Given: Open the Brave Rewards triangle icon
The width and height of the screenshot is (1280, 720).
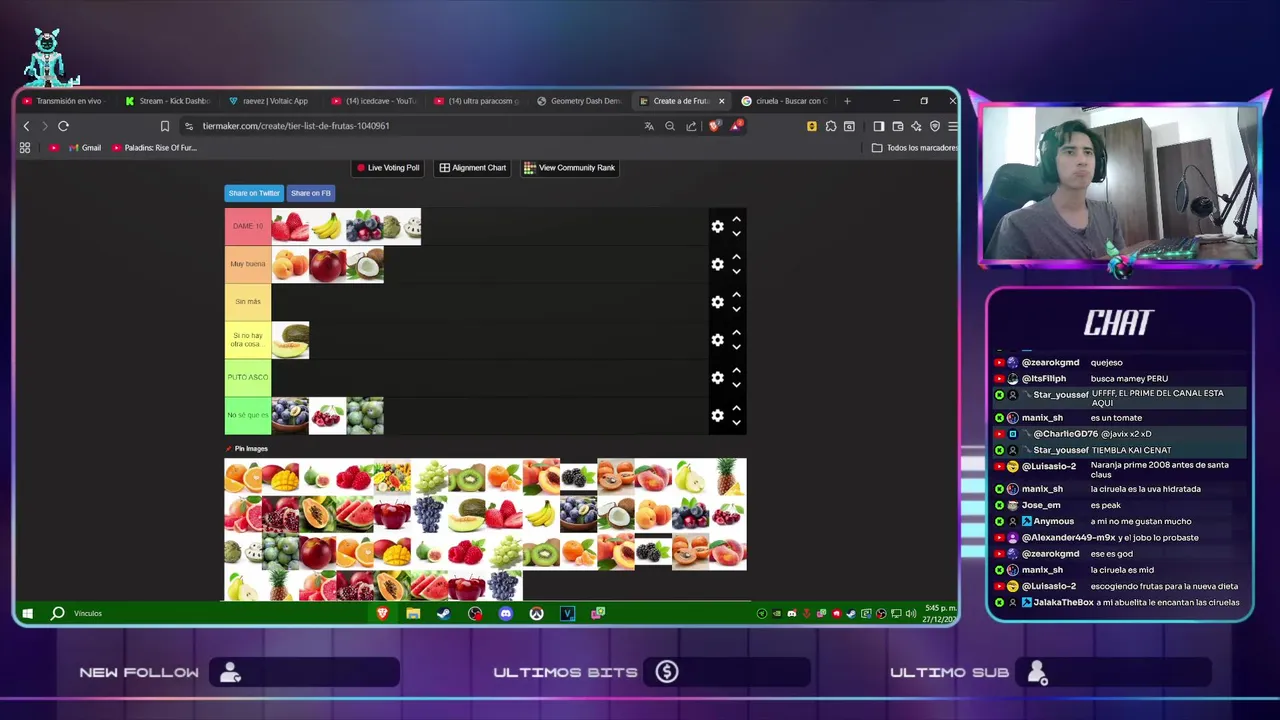Looking at the screenshot, I should (736, 126).
